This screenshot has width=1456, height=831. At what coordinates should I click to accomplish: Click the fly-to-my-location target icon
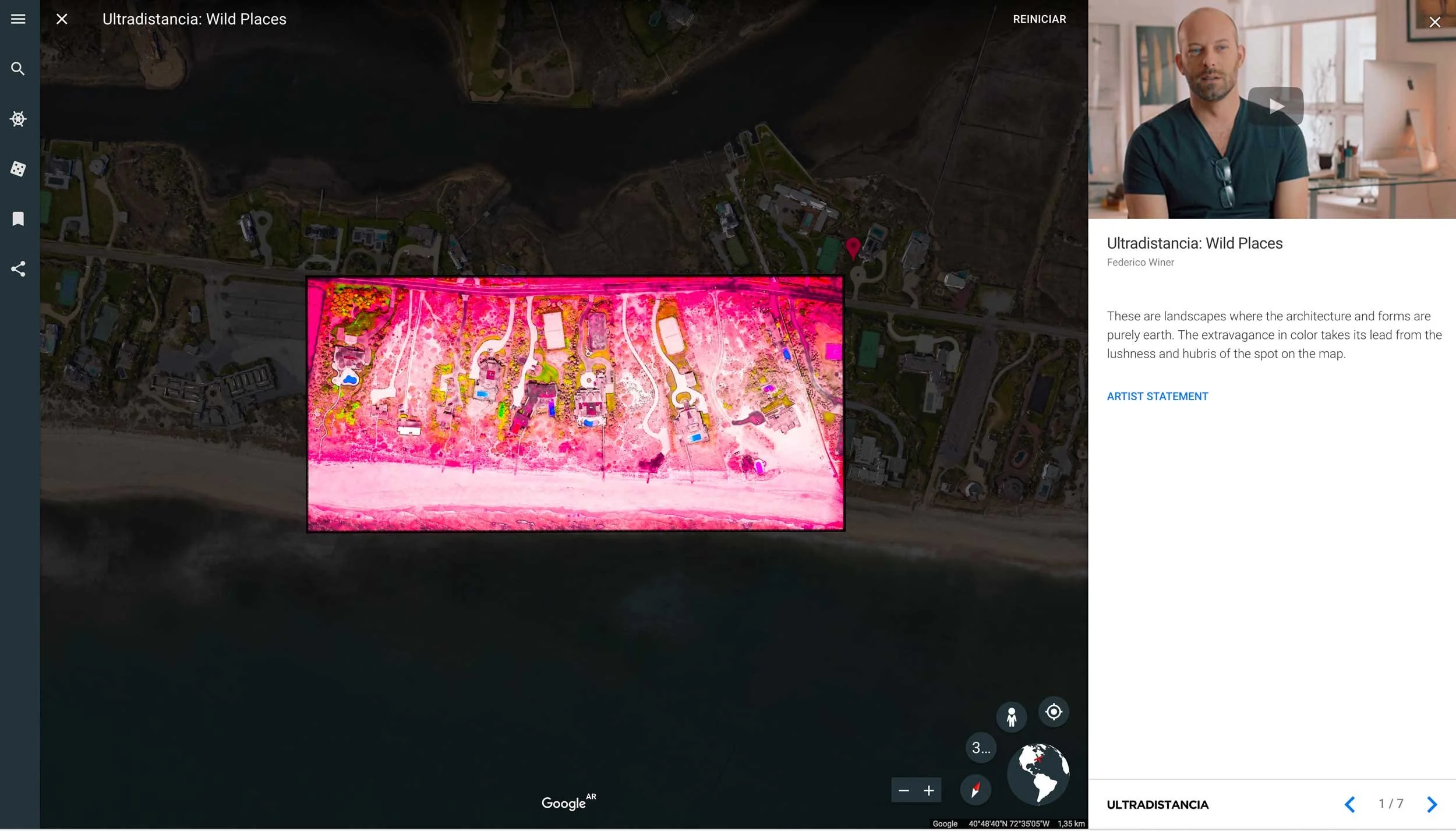pyautogui.click(x=1053, y=712)
